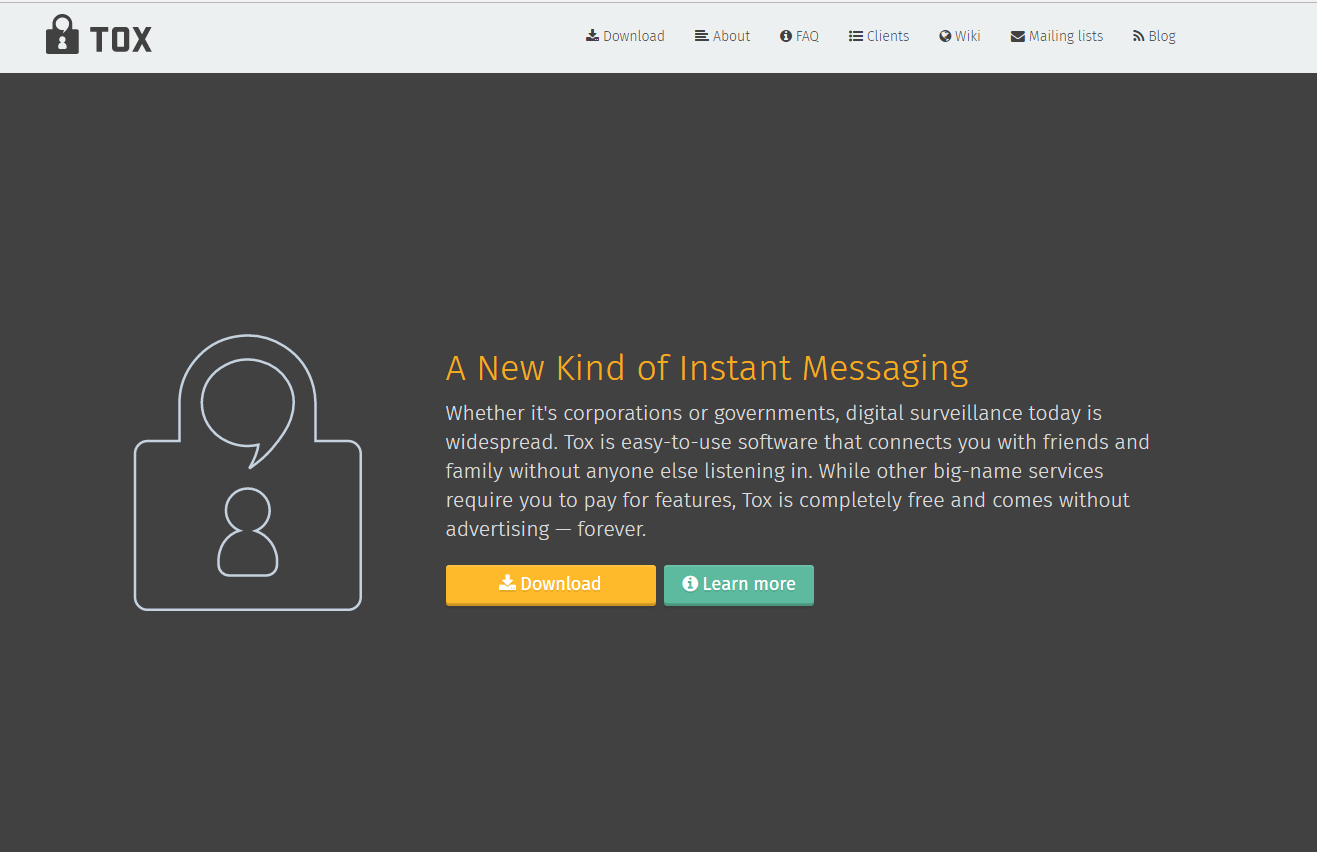Screen dimensions: 1317x852
Task: Click the Wiki globe icon
Action: [x=945, y=36]
